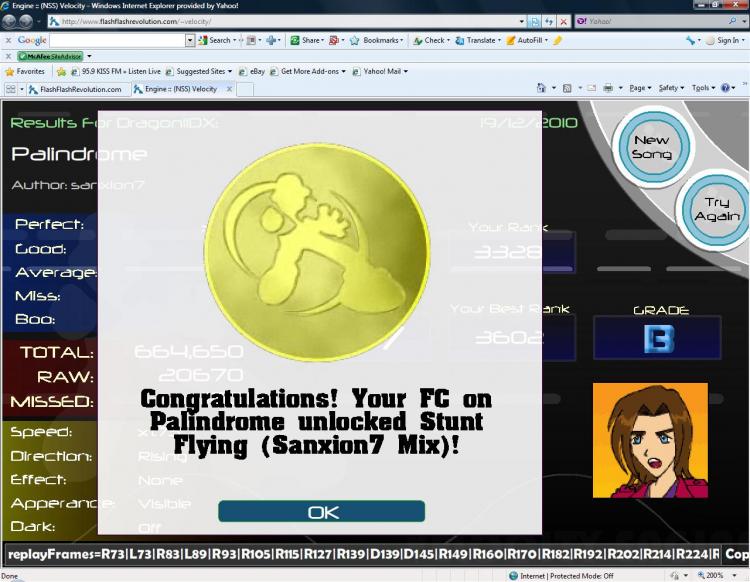Click the Google toolbar Search button
Image resolution: width=750 pixels, height=582 pixels.
click(x=217, y=41)
